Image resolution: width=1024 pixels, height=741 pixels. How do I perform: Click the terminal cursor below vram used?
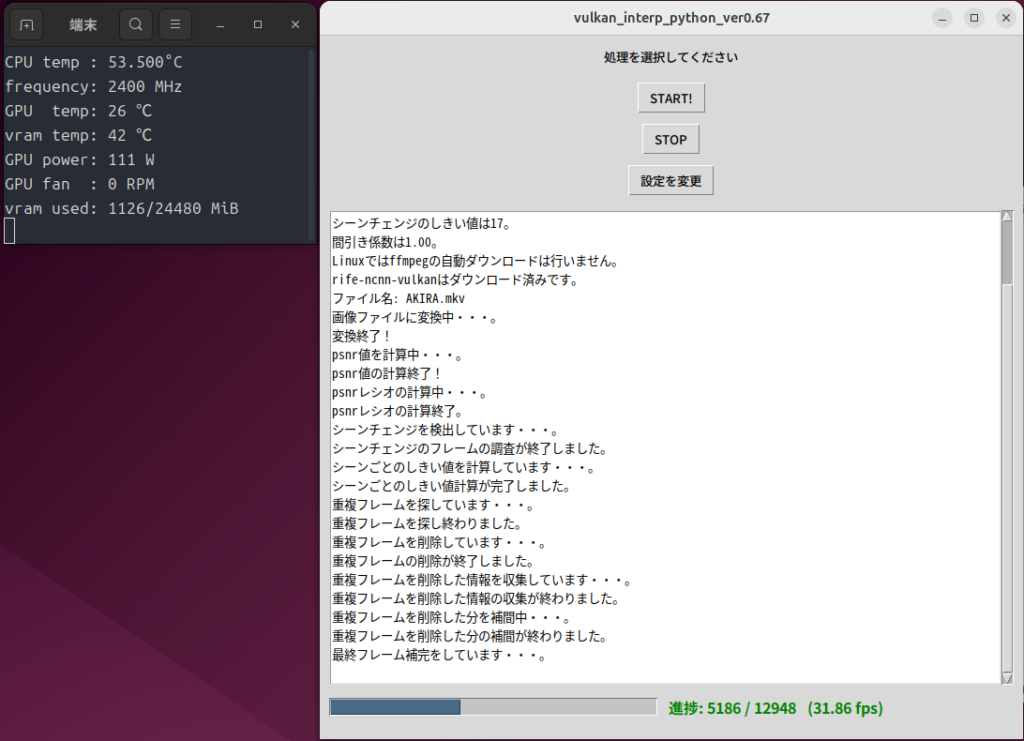pos(10,232)
